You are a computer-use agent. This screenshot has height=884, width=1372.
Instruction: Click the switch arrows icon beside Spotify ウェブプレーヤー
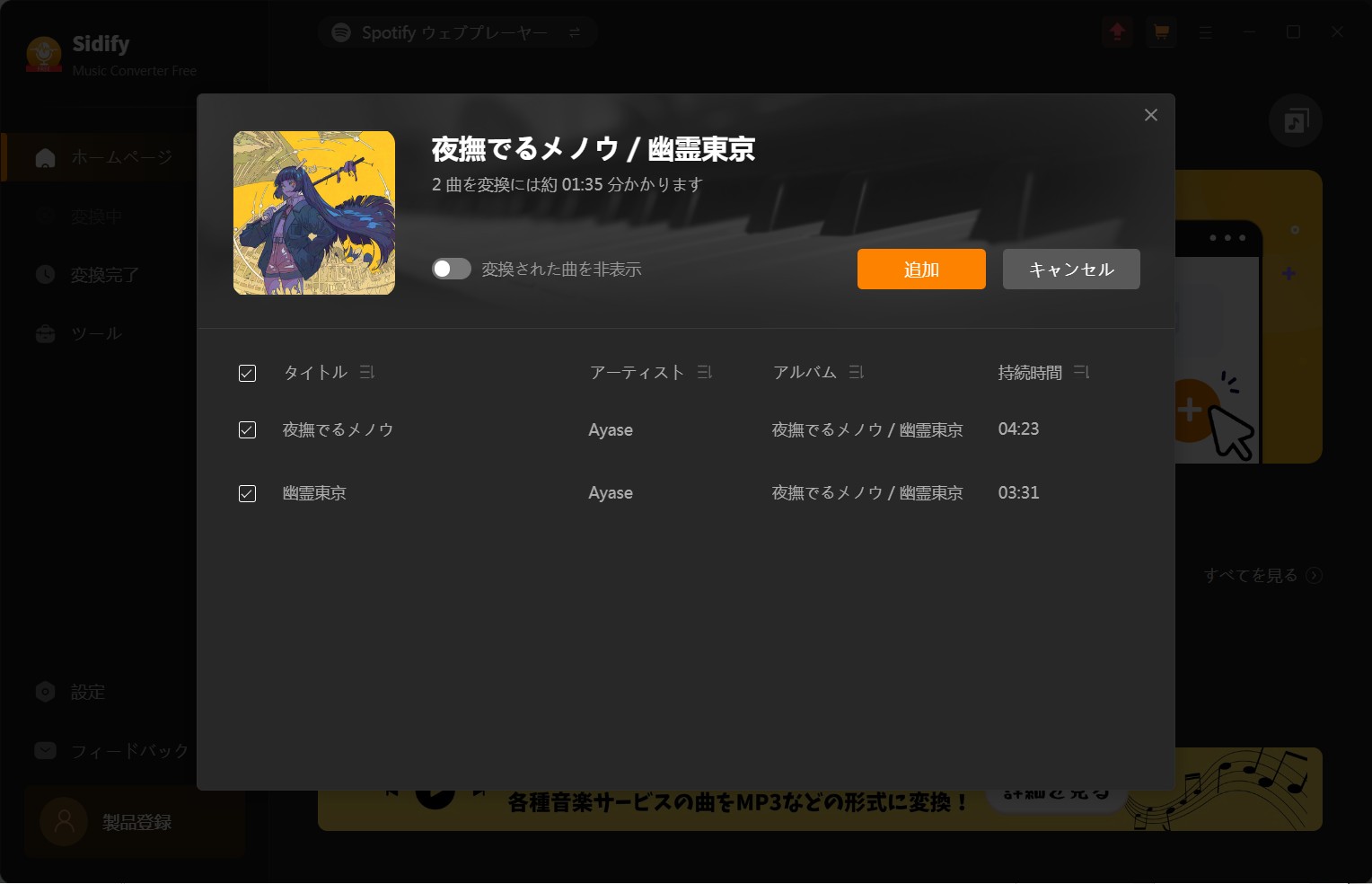coord(575,32)
